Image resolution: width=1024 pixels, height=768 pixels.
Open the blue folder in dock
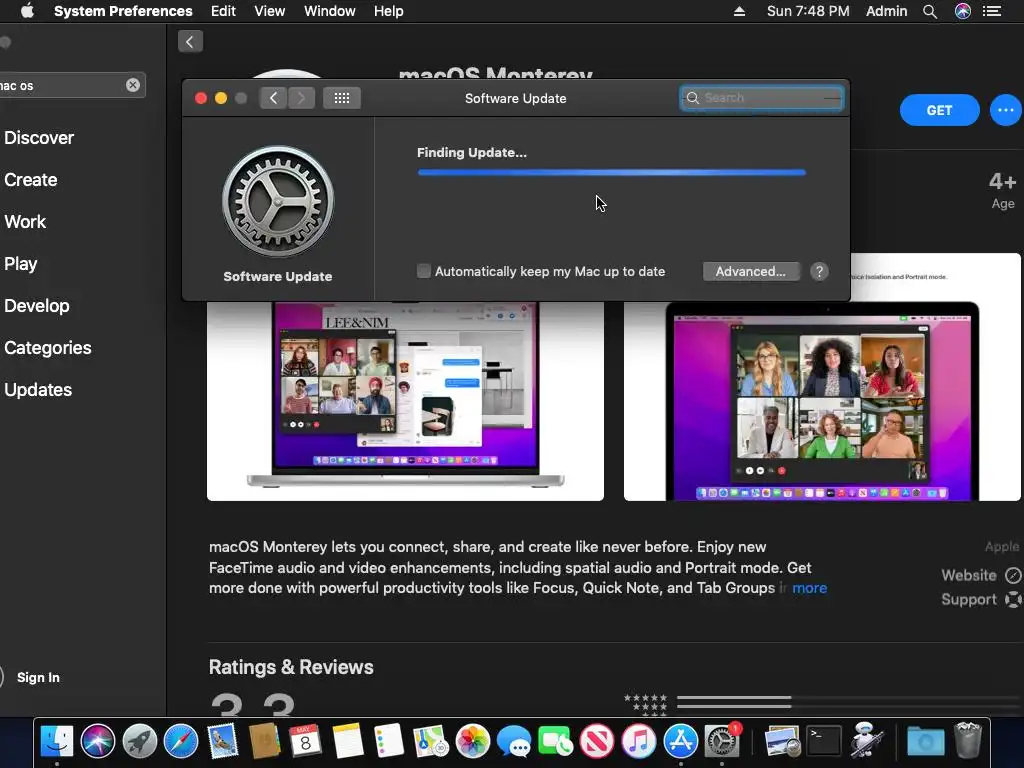coord(925,741)
